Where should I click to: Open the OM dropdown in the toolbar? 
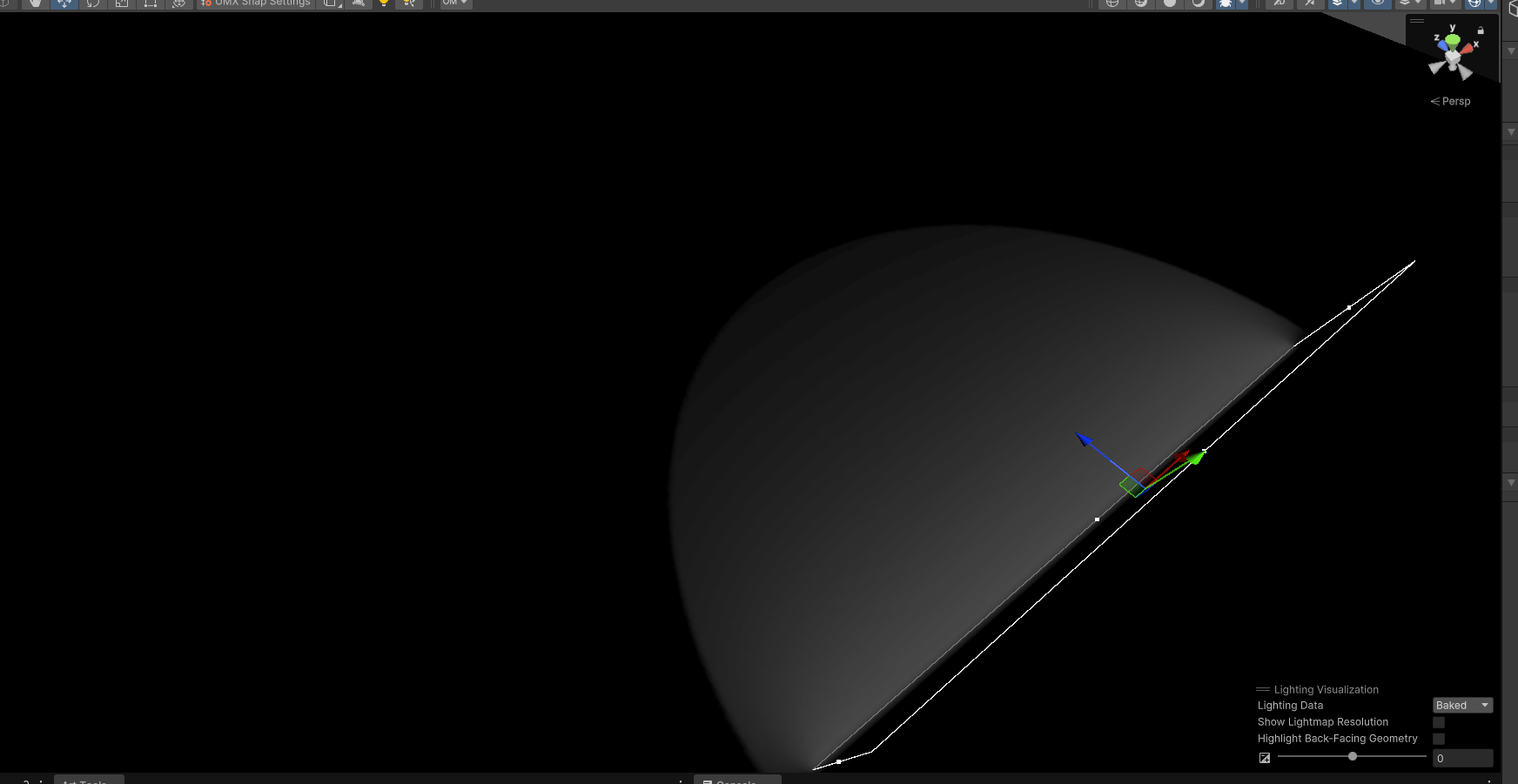click(x=453, y=3)
